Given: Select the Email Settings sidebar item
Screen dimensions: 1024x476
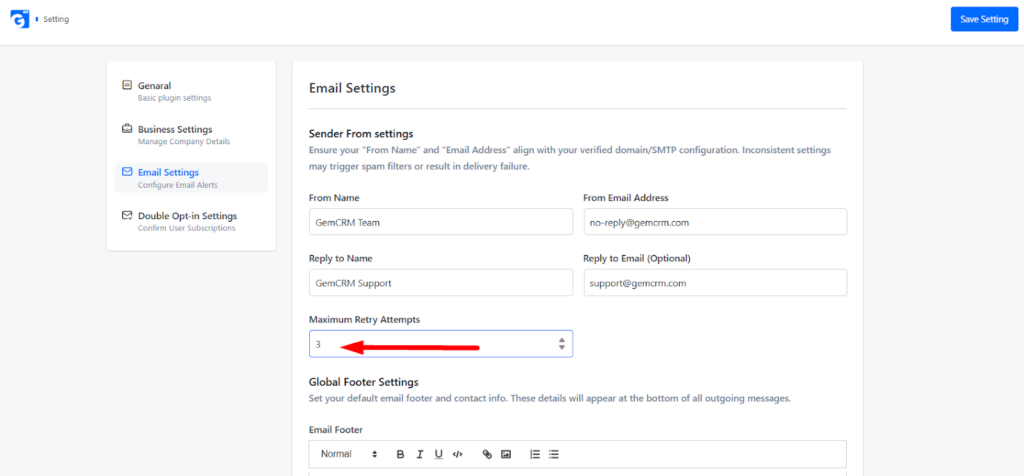Looking at the screenshot, I should (191, 178).
